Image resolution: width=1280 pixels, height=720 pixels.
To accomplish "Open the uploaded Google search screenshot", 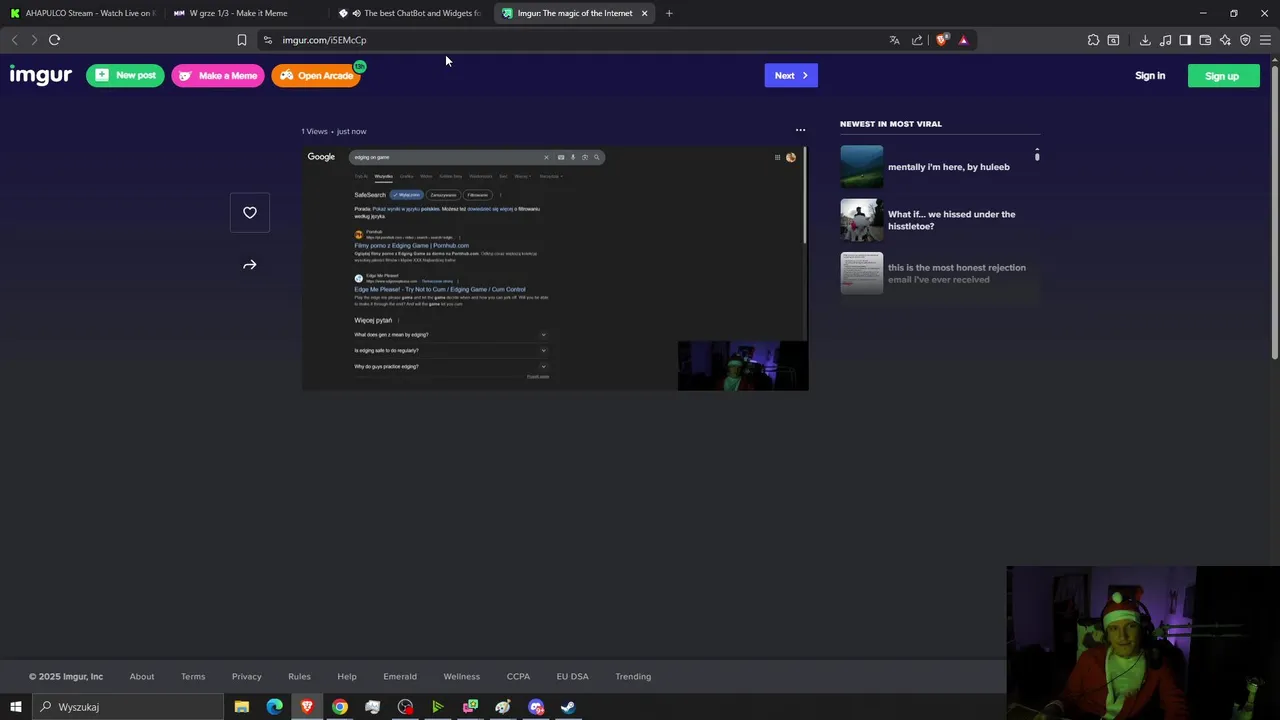I will click(555, 268).
